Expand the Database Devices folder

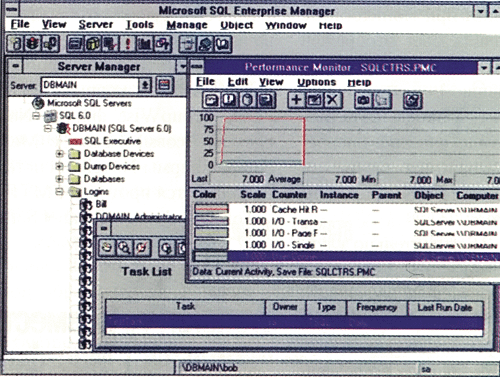pyautogui.click(x=60, y=154)
